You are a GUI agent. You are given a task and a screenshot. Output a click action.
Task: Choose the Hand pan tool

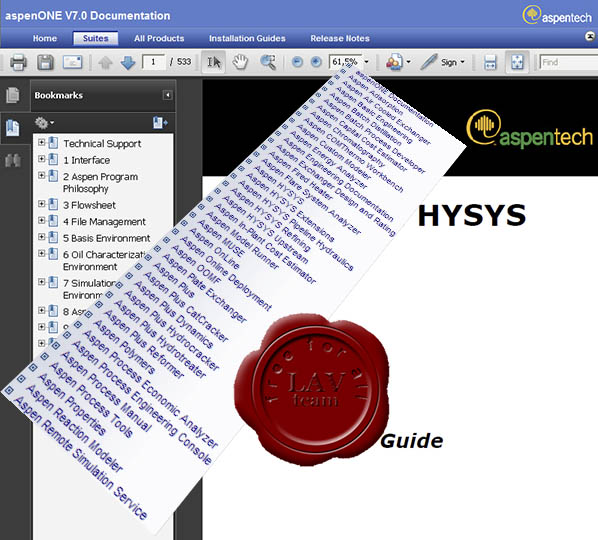click(240, 62)
